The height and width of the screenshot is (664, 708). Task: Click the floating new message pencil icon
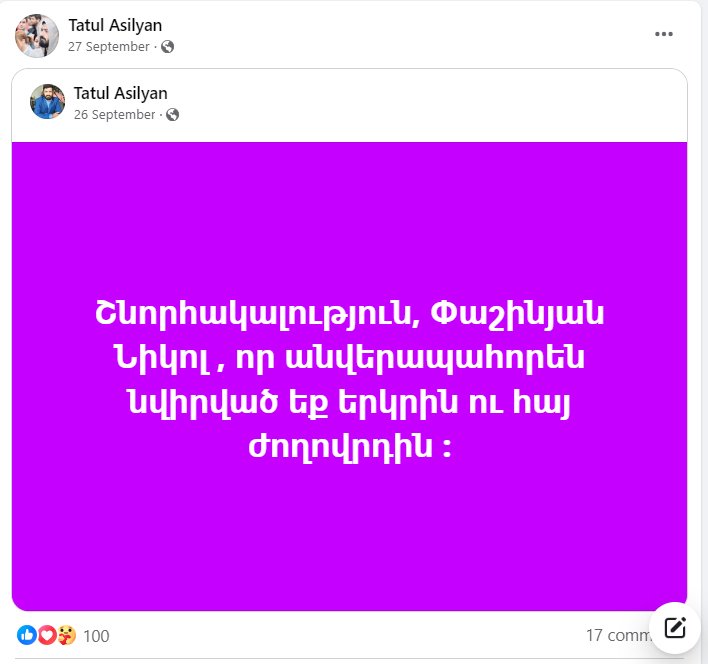tap(675, 628)
